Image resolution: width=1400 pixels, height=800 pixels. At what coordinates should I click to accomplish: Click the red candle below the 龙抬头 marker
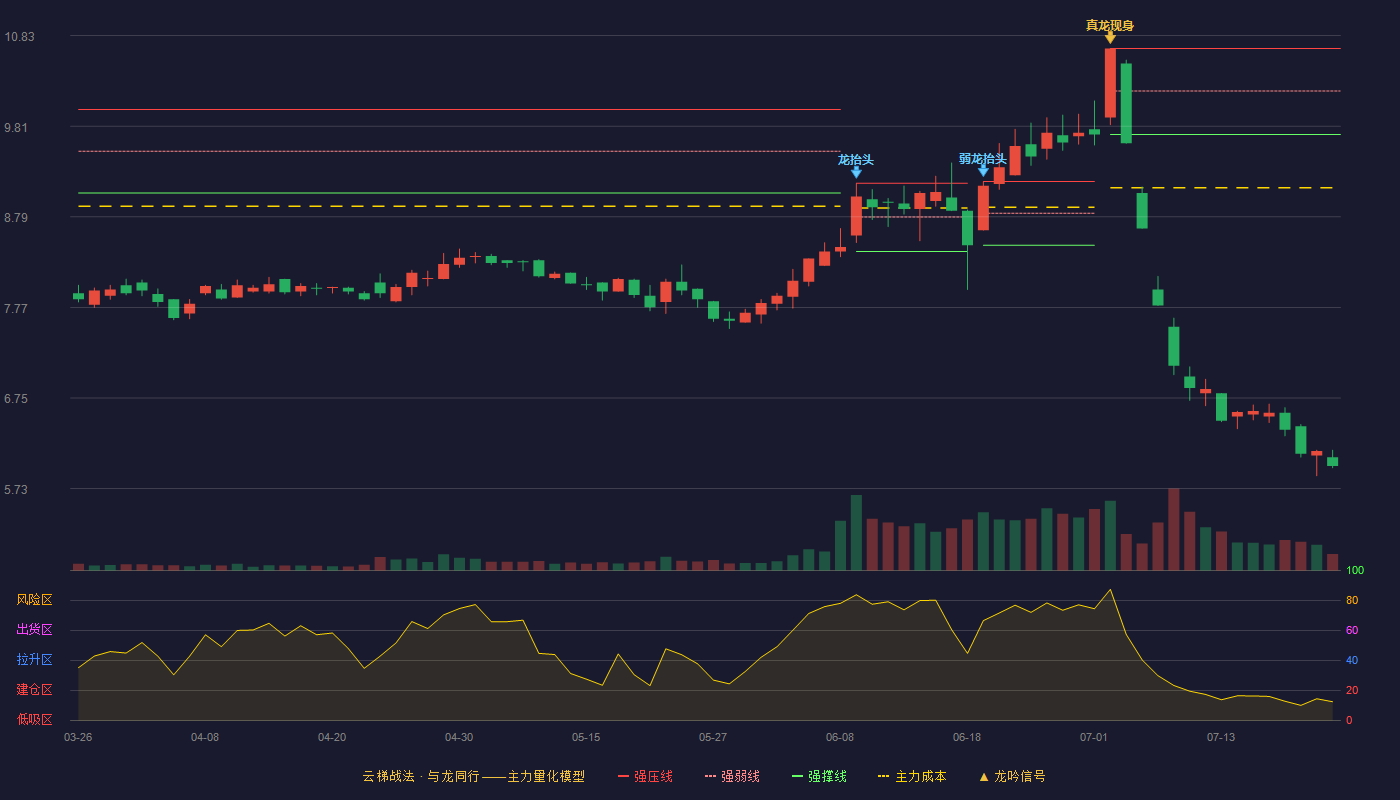856,216
